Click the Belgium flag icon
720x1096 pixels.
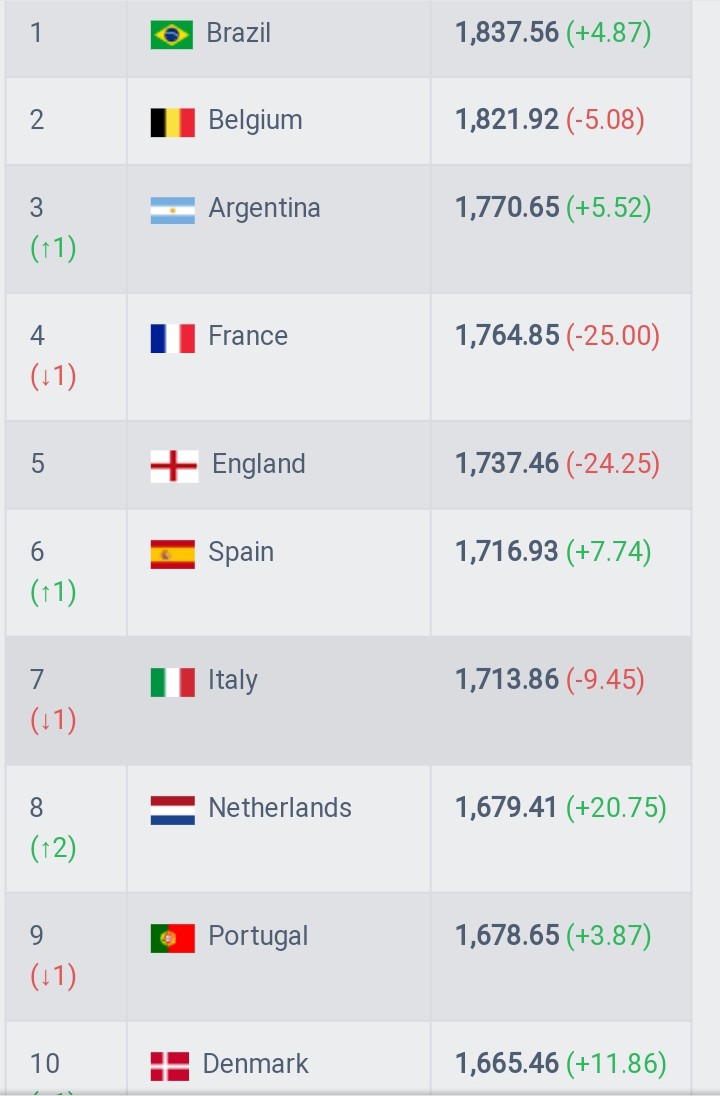point(173,122)
